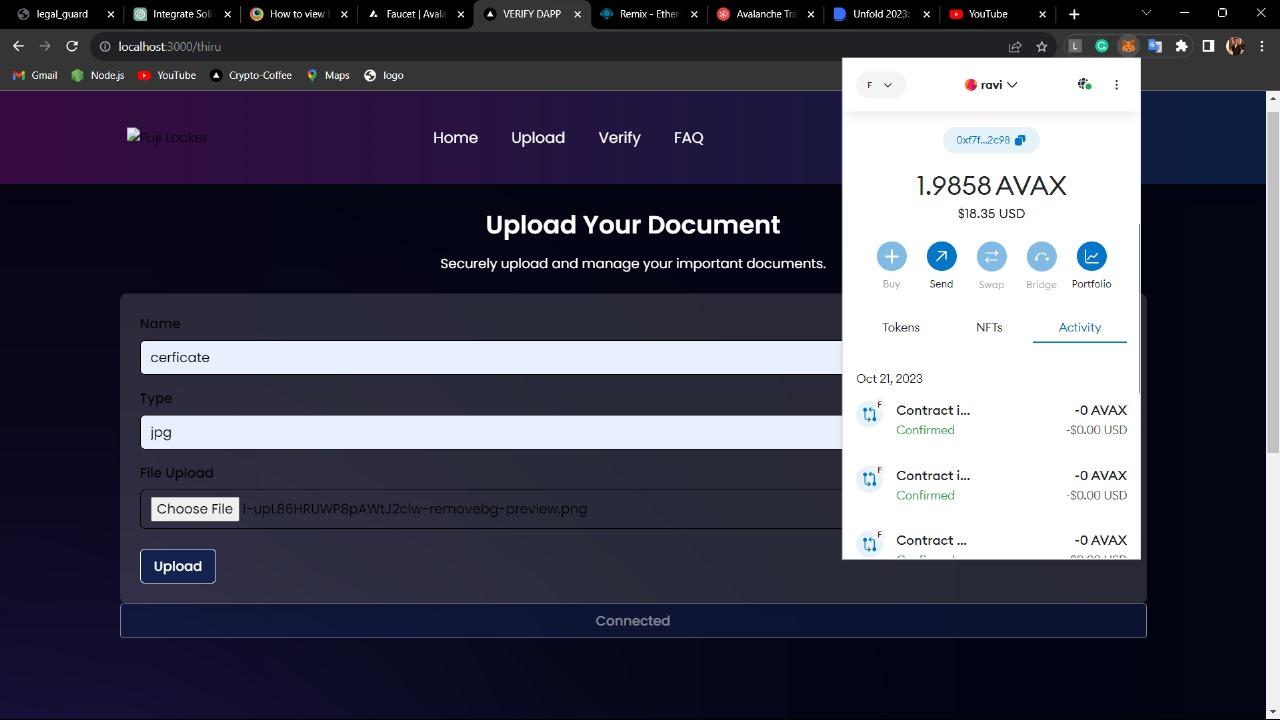Switch to the How to view browser tab
Image resolution: width=1280 pixels, height=720 pixels.
click(x=298, y=14)
